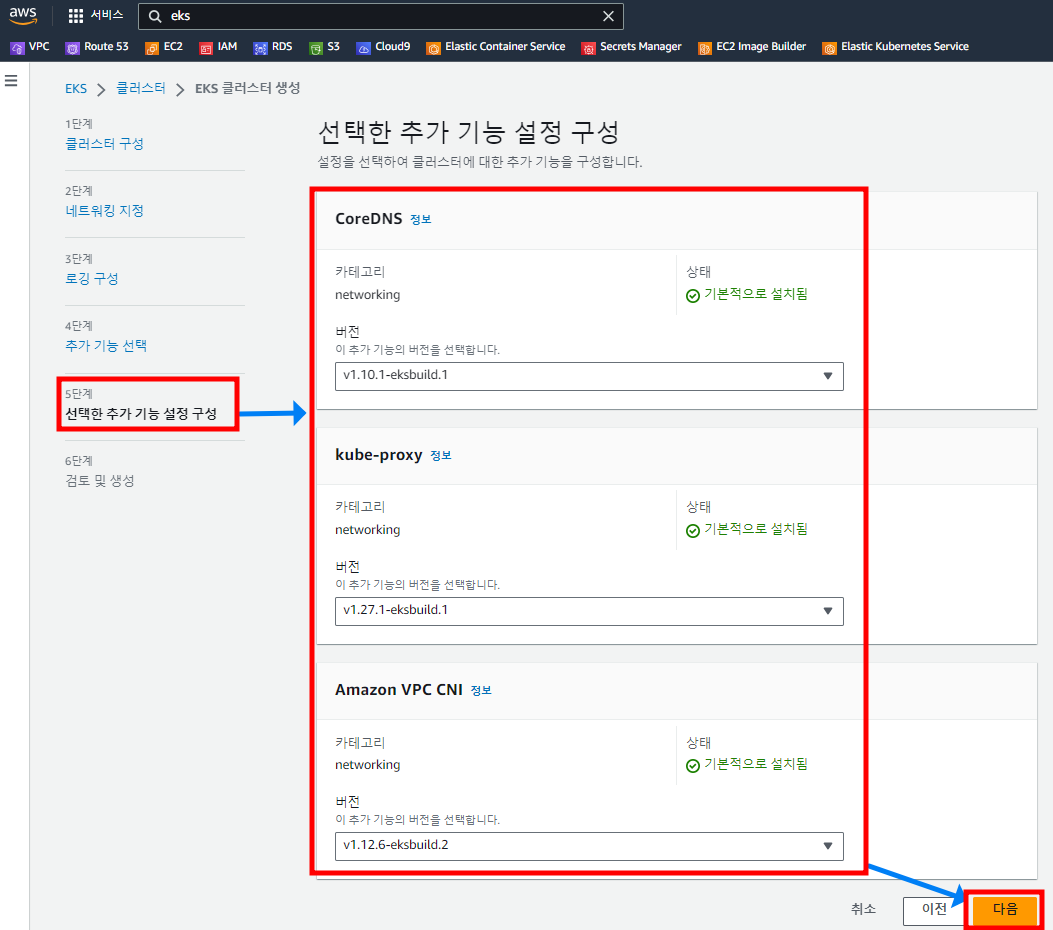
Task: Click the CoreDNS section title
Action: [x=369, y=219]
